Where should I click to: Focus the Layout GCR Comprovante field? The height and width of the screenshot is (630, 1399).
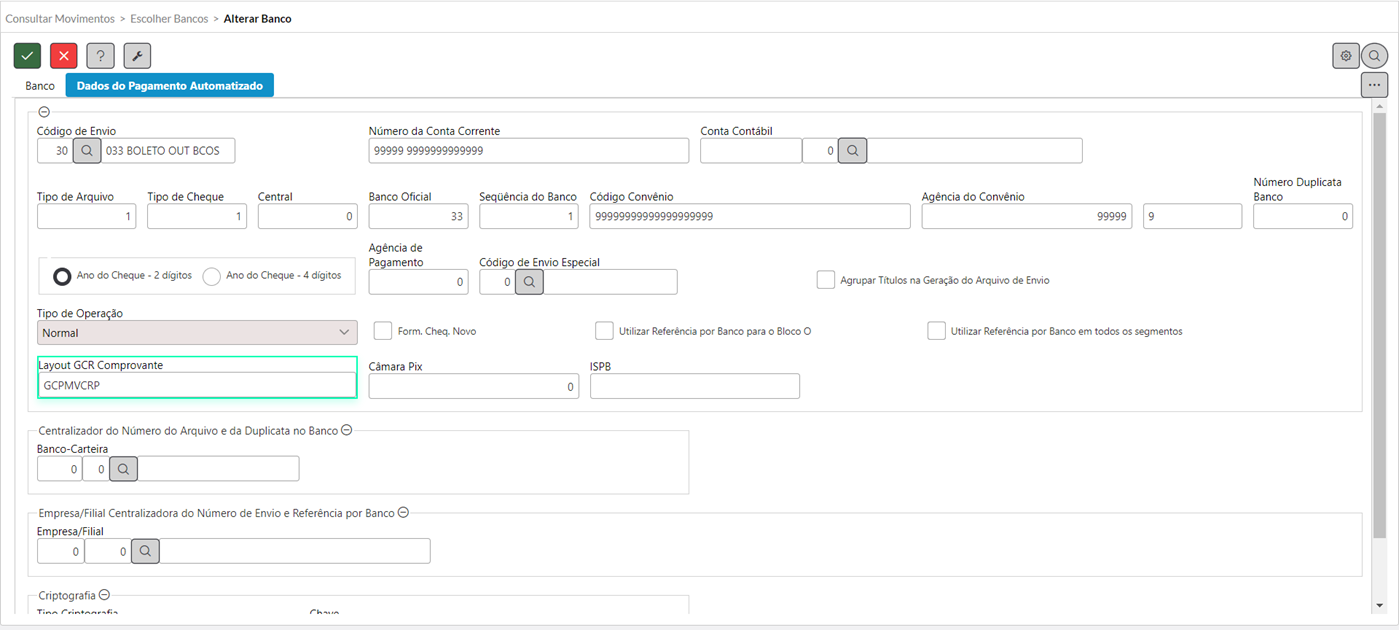(x=197, y=385)
